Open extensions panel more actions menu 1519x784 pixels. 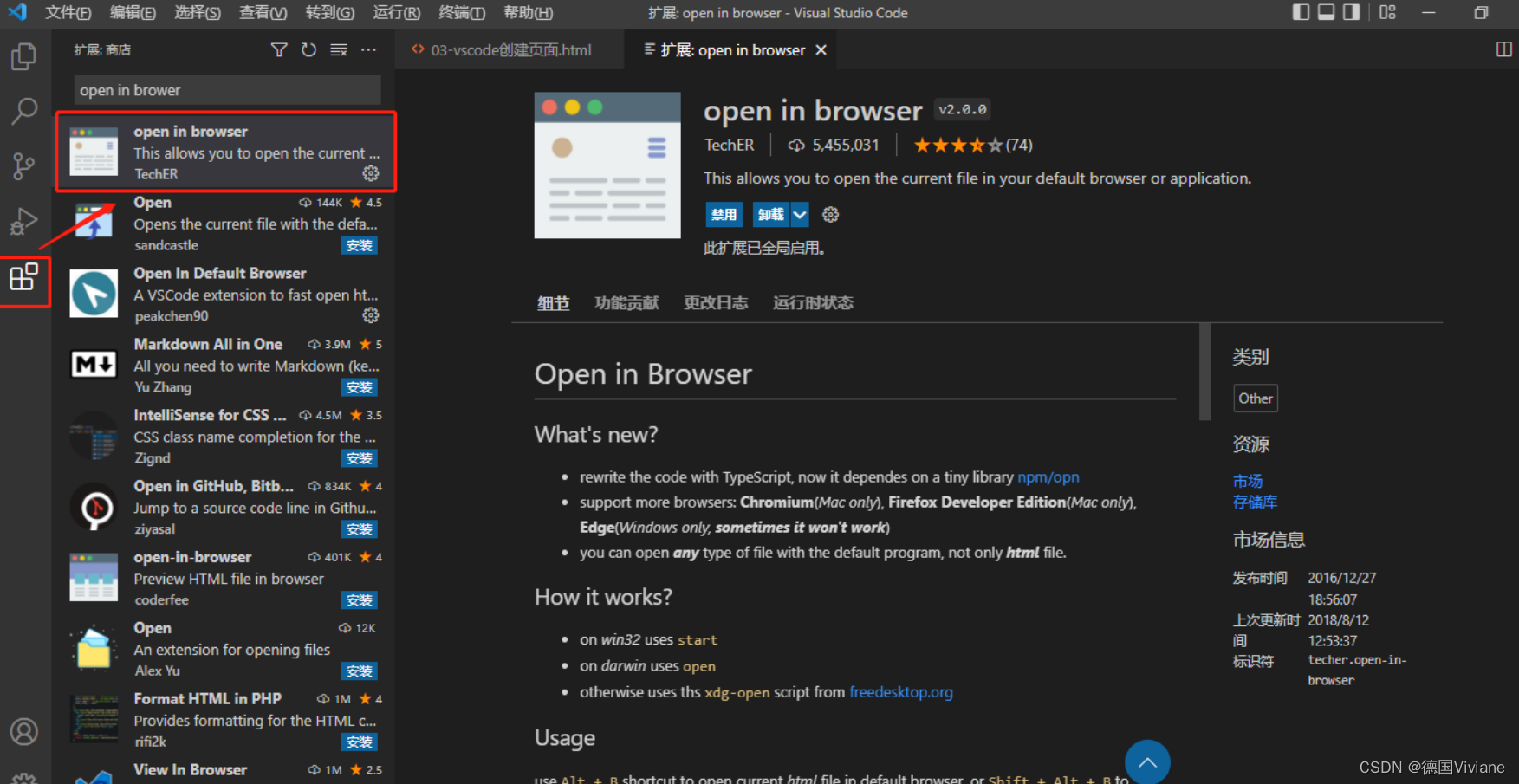click(369, 50)
